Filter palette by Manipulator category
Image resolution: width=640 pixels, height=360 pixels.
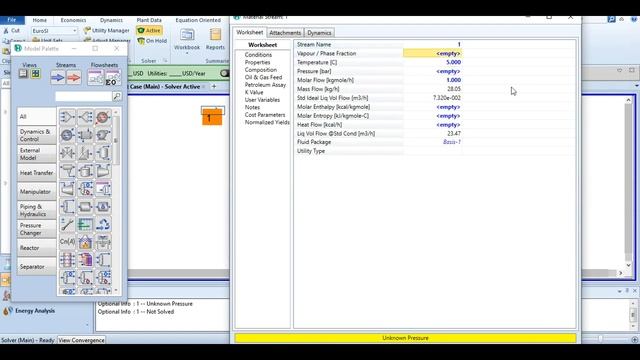(36, 191)
